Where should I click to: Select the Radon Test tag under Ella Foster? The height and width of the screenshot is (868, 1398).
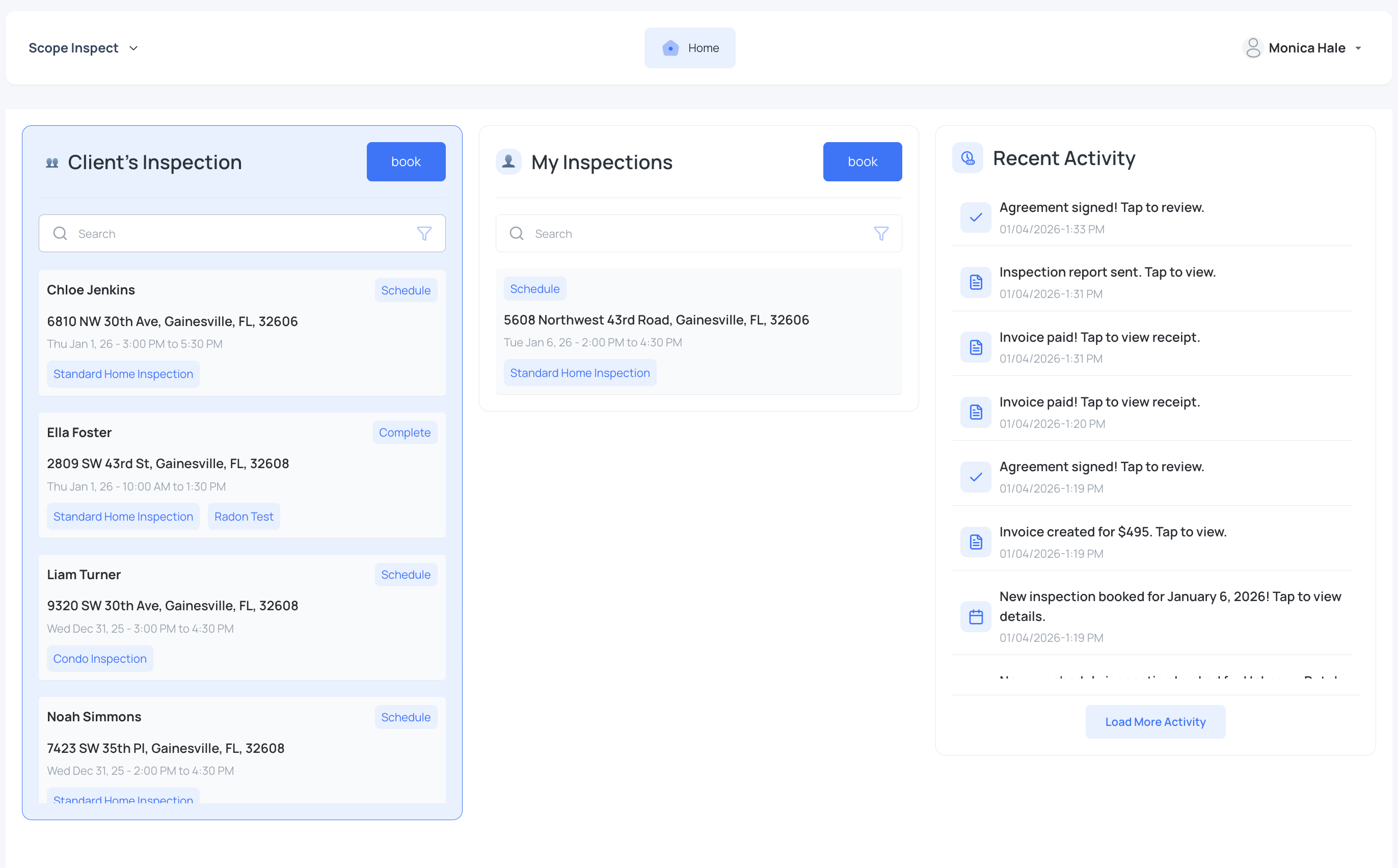point(244,516)
